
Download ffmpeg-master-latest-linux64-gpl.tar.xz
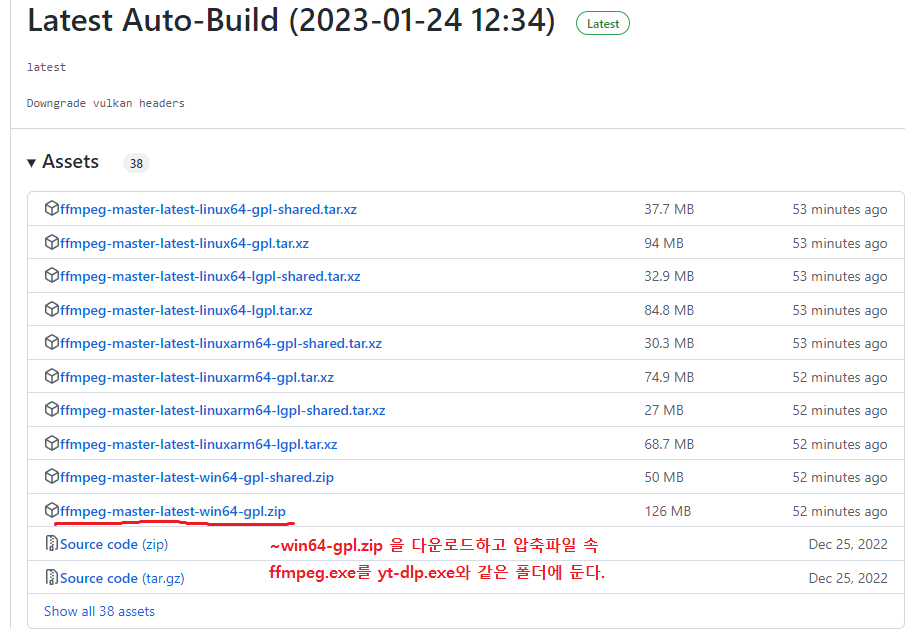(x=184, y=243)
